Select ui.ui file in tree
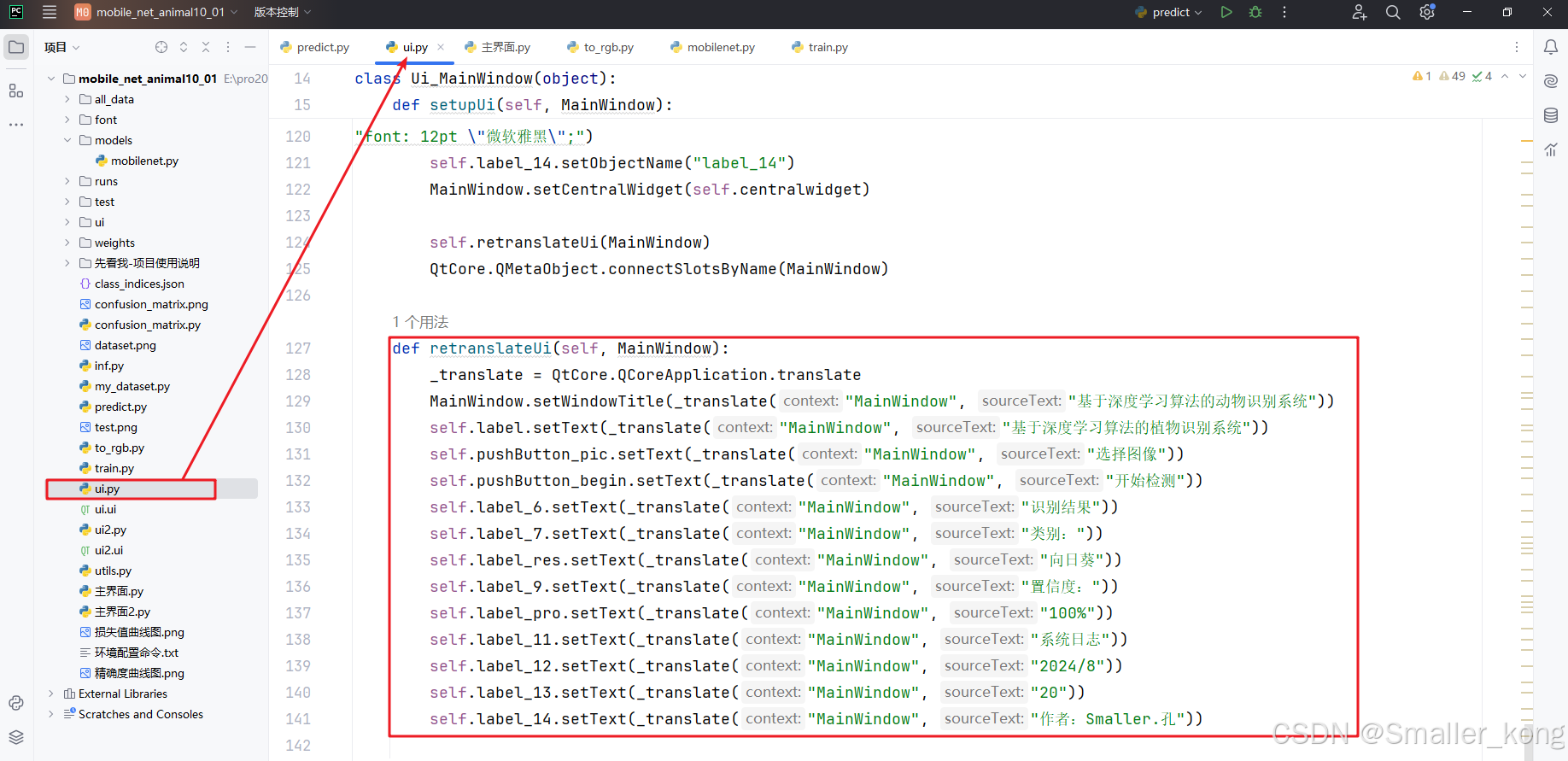 [98, 509]
